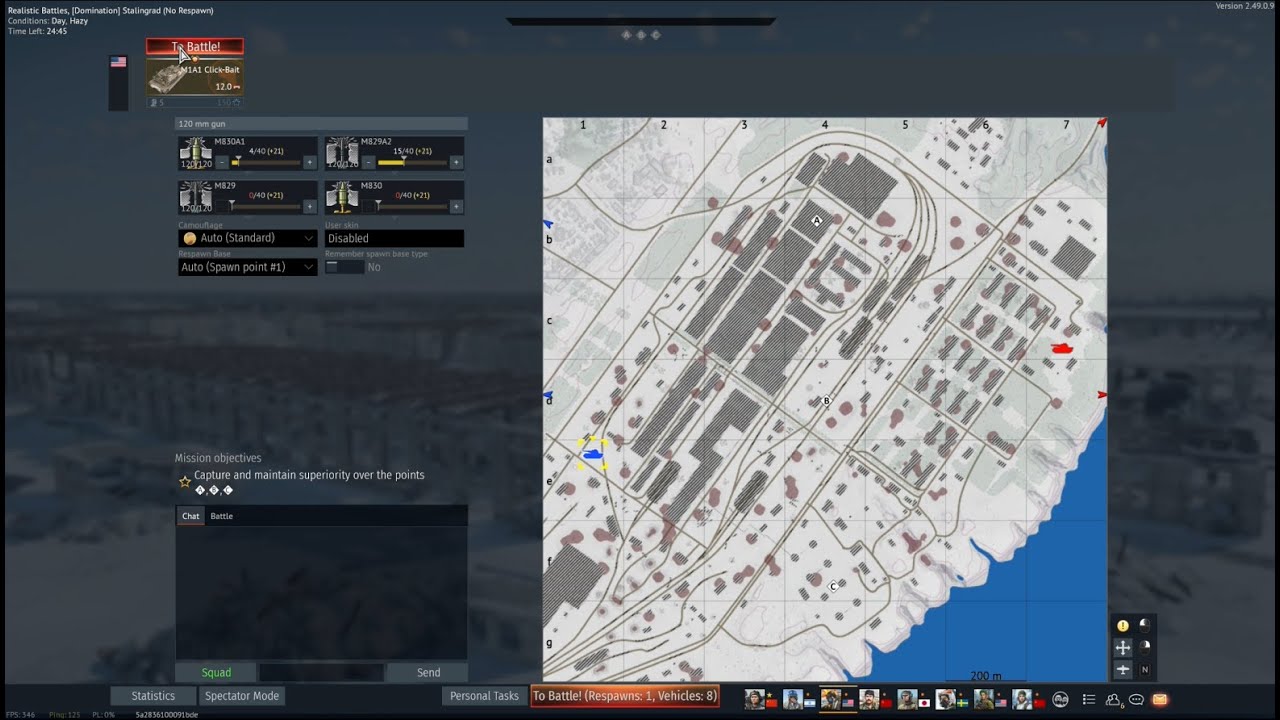The height and width of the screenshot is (720, 1280).
Task: Select the M1A1 Click-Bait vehicle card
Action: (x=195, y=76)
